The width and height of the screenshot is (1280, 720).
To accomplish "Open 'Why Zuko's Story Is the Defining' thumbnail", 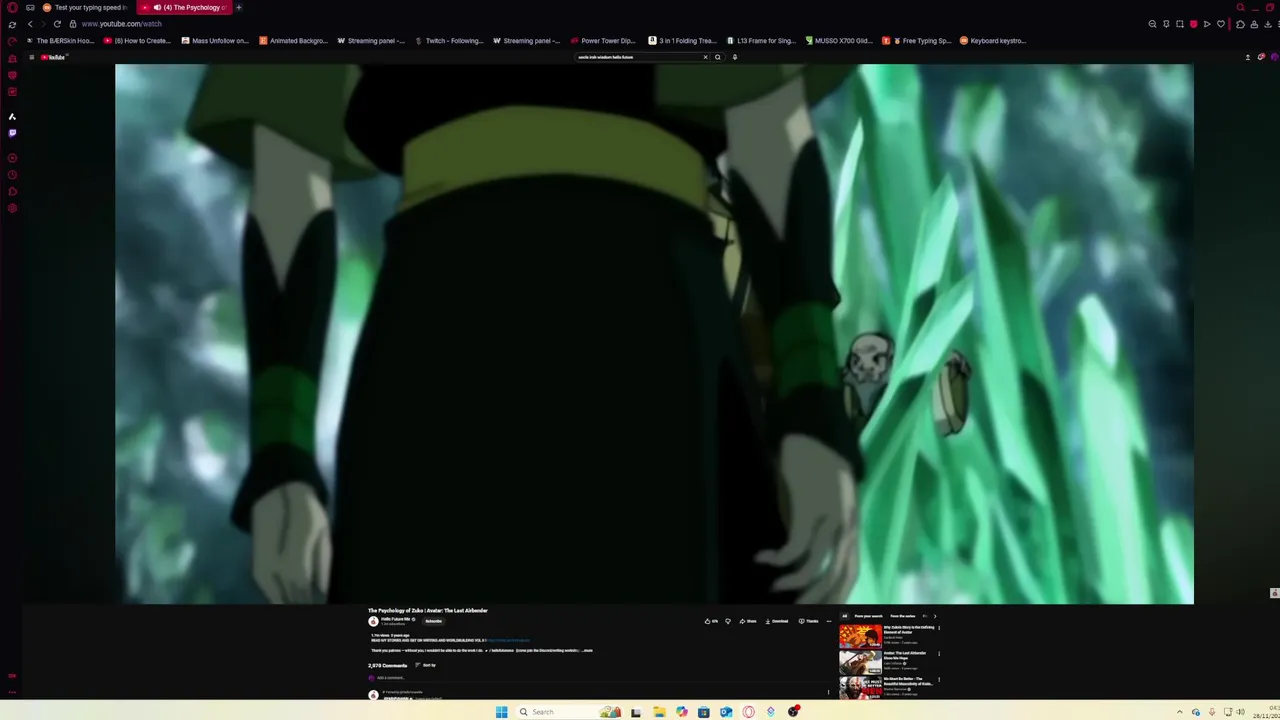I will [x=860, y=635].
